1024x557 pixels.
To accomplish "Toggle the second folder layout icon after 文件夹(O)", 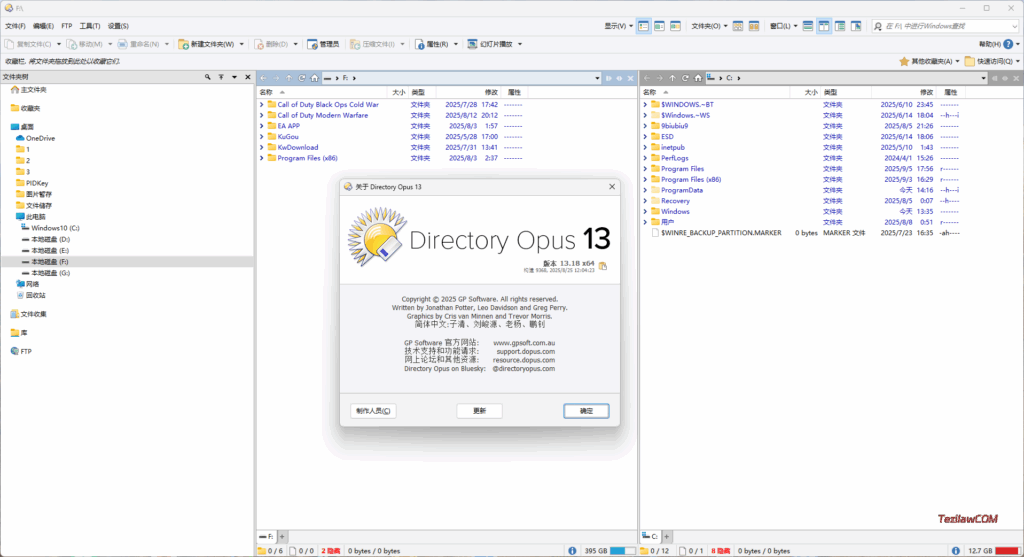I will tap(754, 26).
